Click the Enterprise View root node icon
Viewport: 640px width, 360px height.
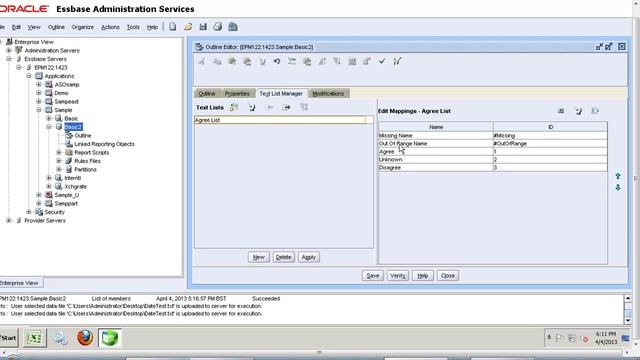click(x=9, y=42)
